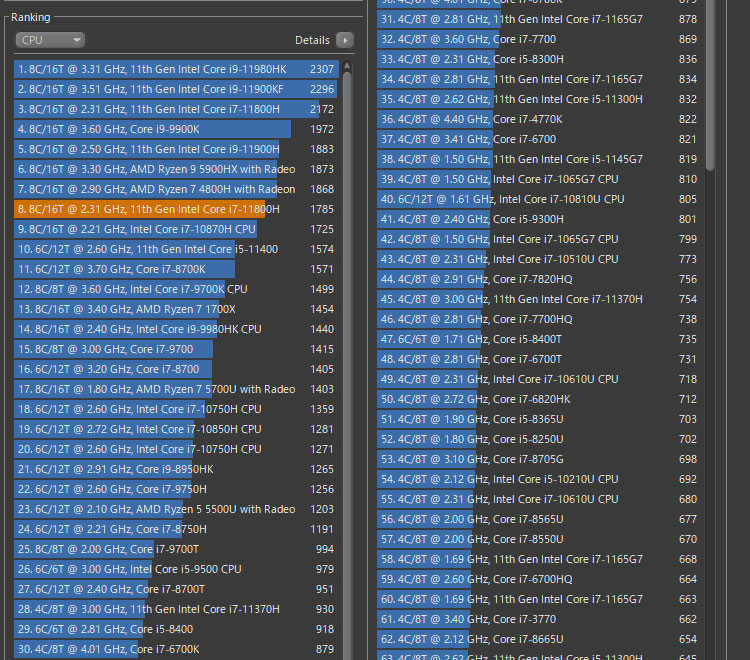Select rank 33 Core i5-8300H row
Image resolution: width=750 pixels, height=660 pixels.
540,59
